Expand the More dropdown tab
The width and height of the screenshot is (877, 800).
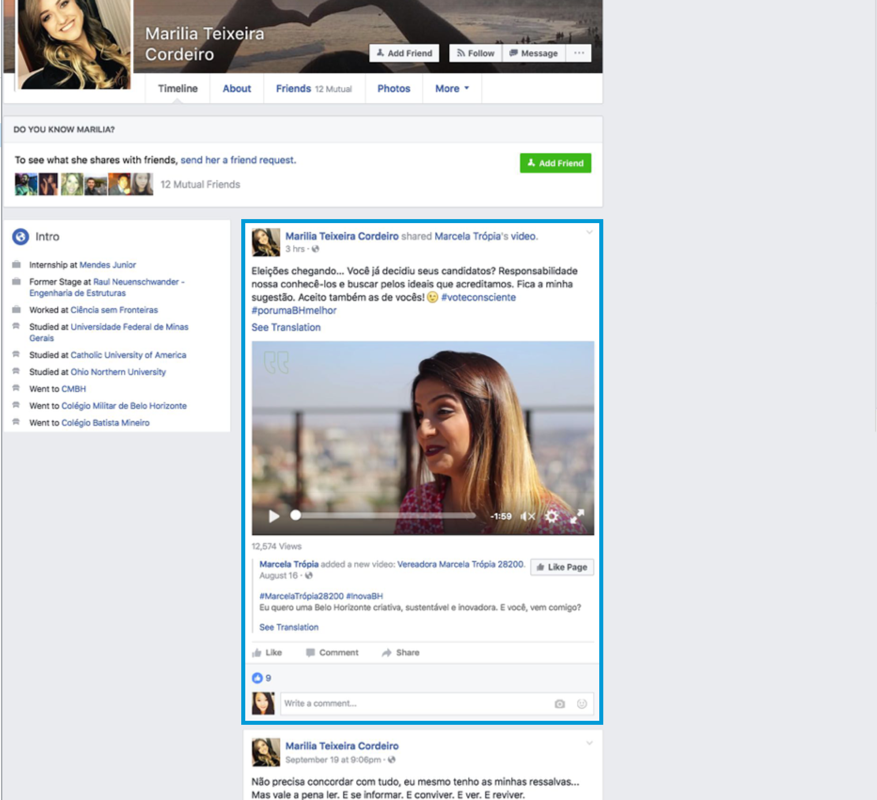point(452,88)
